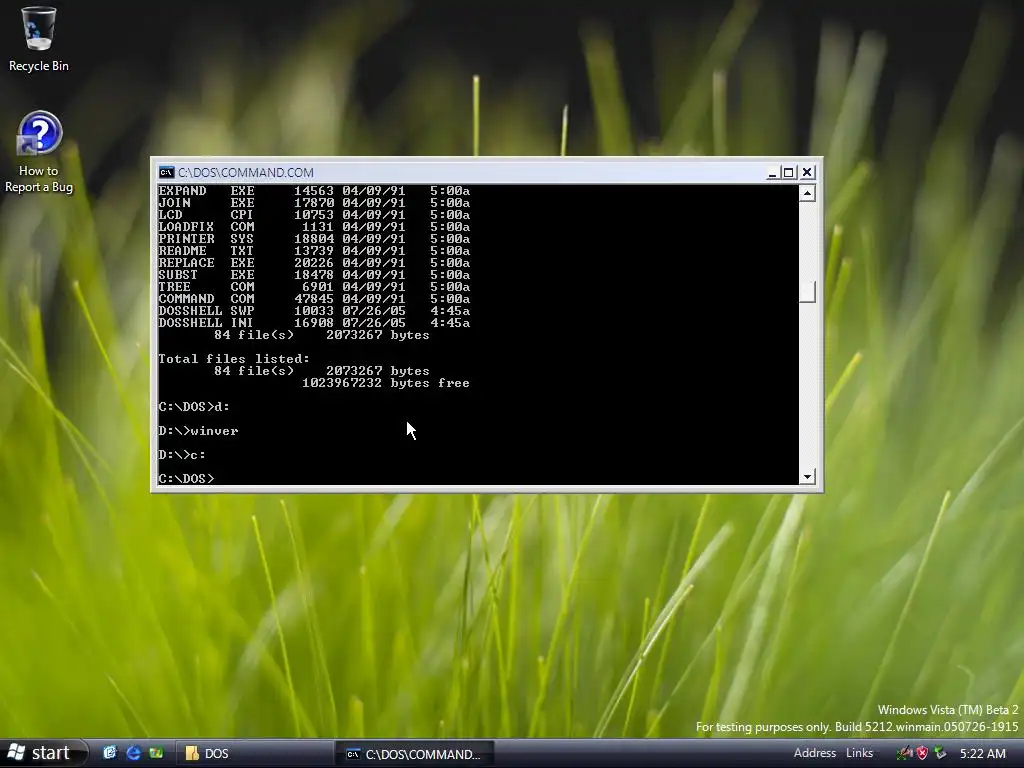Select the C:\DOS\COMMAND... taskbar button
Viewport: 1024px width, 768px height.
[x=414, y=754]
